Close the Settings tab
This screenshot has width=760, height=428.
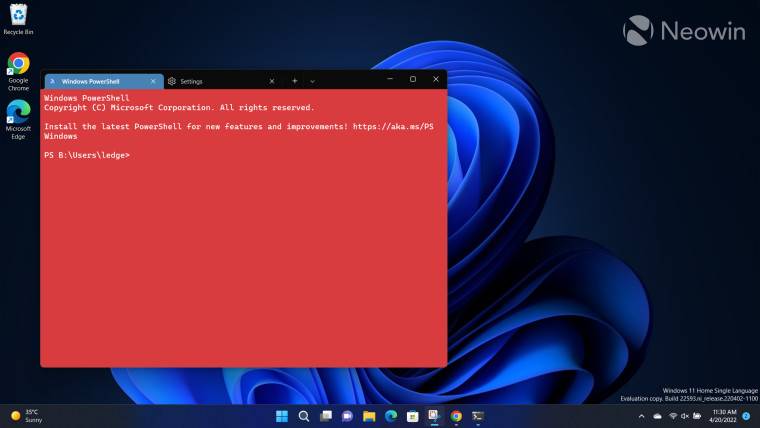point(272,81)
